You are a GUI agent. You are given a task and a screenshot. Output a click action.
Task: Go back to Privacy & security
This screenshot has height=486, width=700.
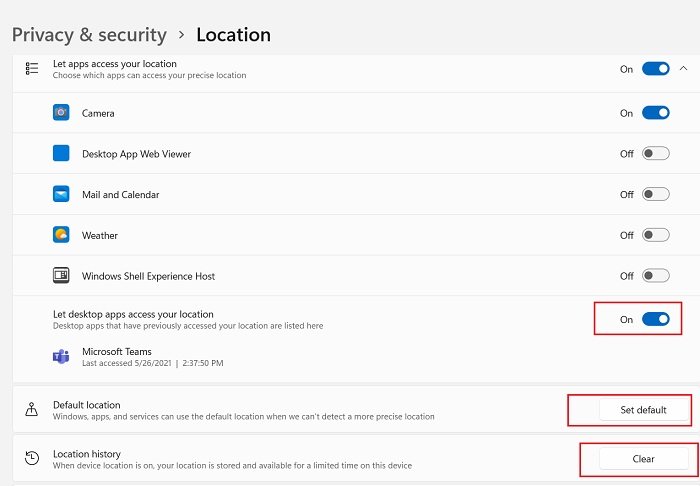pyautogui.click(x=89, y=35)
